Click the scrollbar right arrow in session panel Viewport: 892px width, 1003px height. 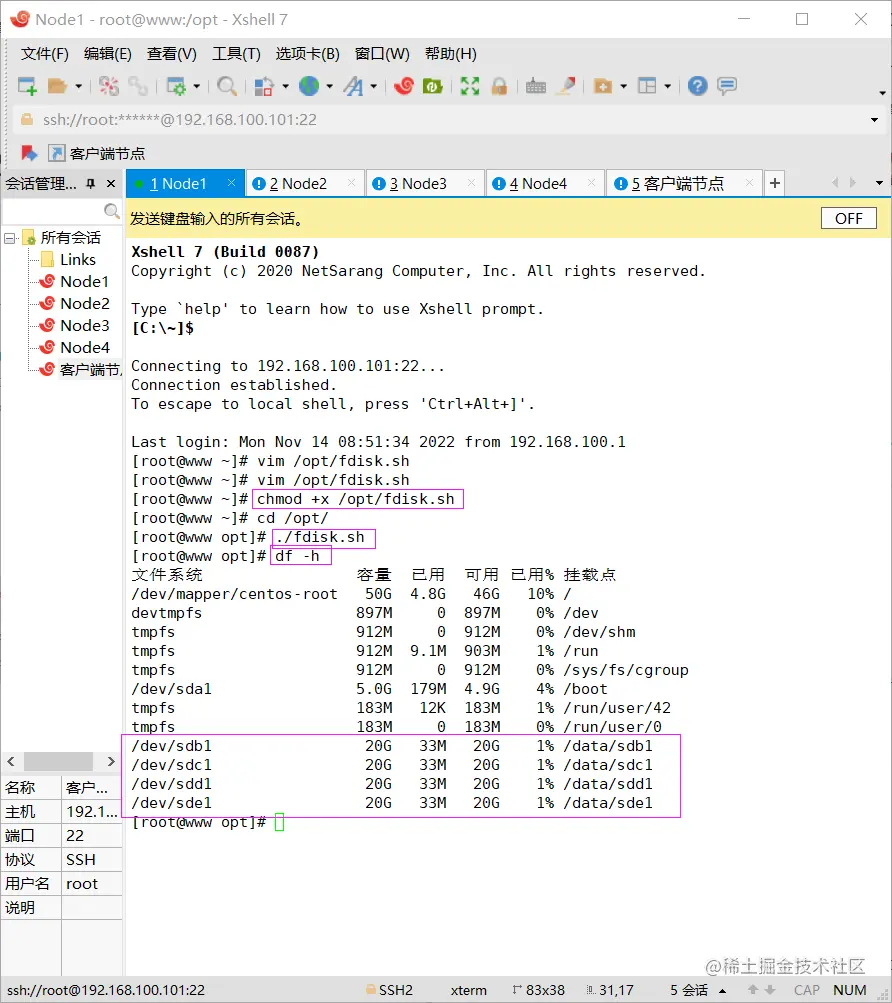(111, 761)
